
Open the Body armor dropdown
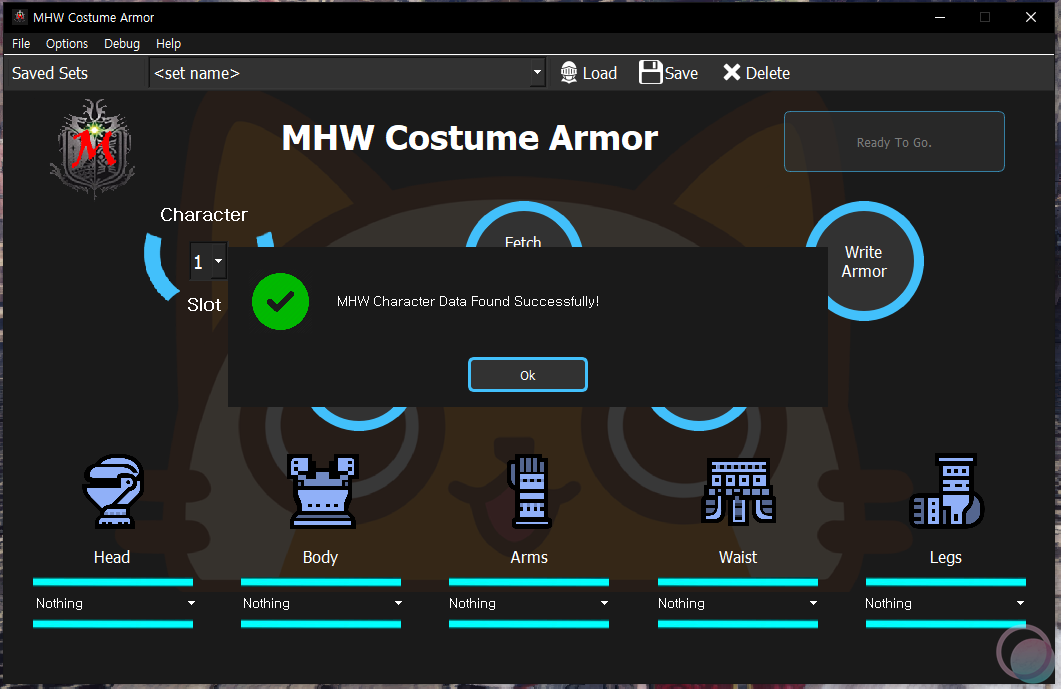point(322,603)
